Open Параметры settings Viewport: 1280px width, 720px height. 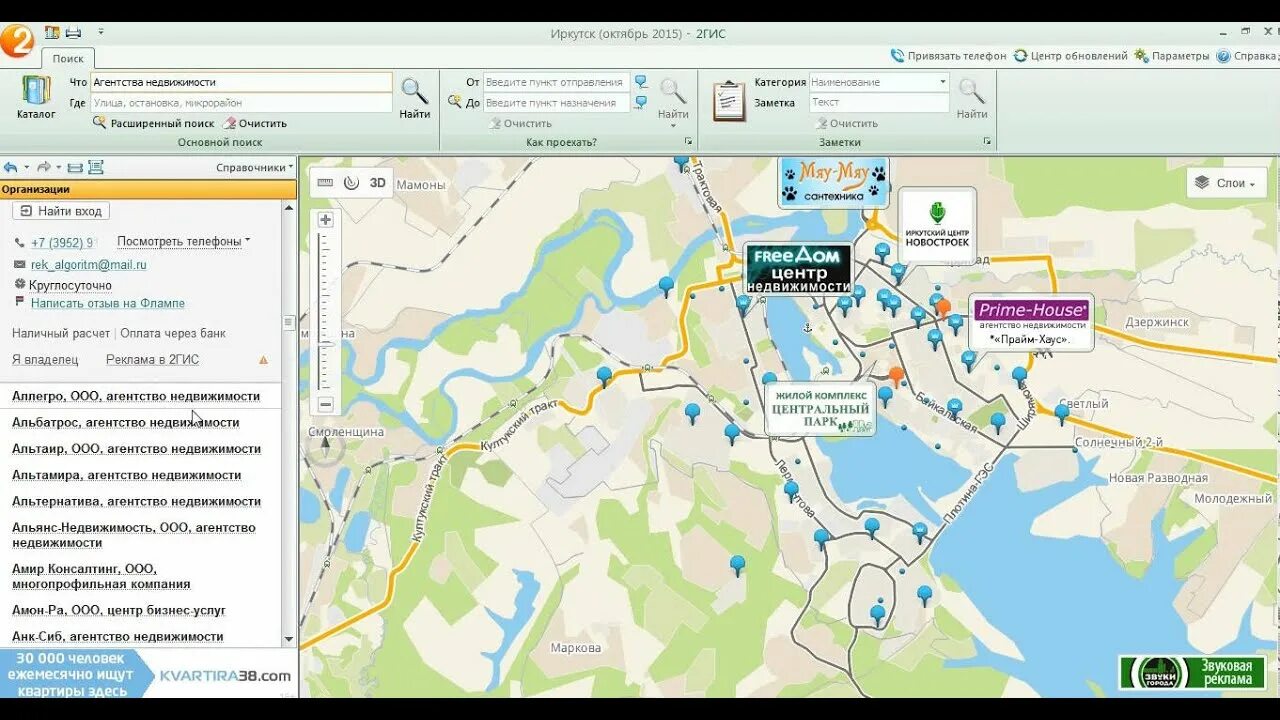tap(1172, 56)
